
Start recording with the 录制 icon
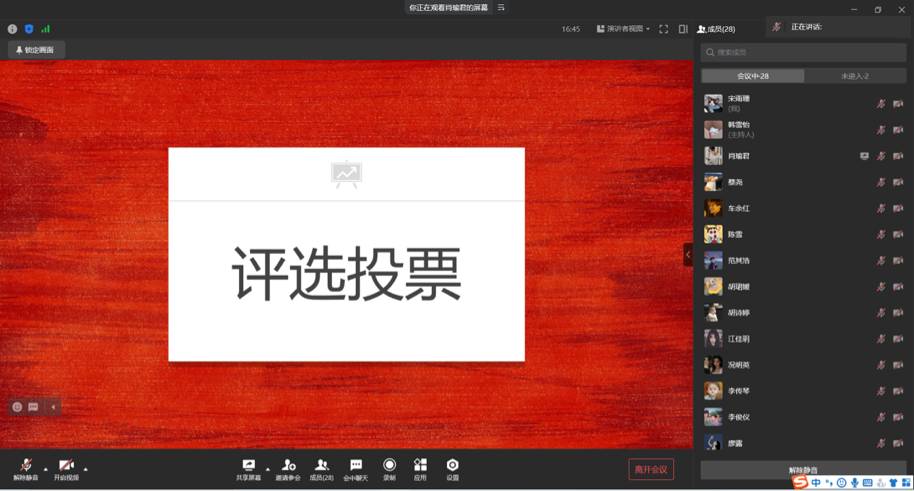pyautogui.click(x=389, y=468)
